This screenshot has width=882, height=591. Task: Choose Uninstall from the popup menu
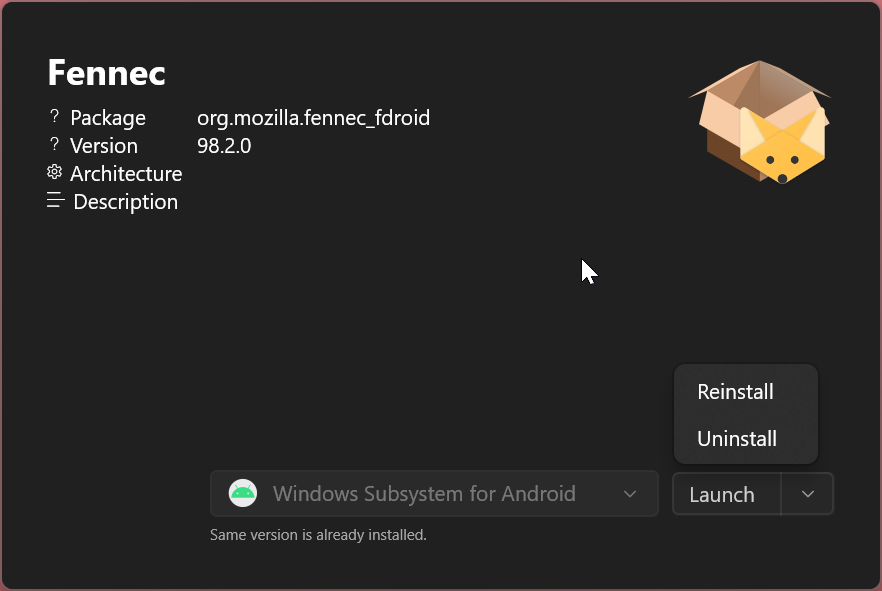point(736,439)
